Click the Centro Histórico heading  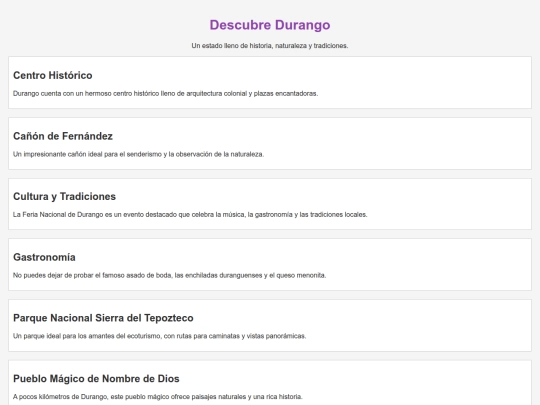(53, 75)
